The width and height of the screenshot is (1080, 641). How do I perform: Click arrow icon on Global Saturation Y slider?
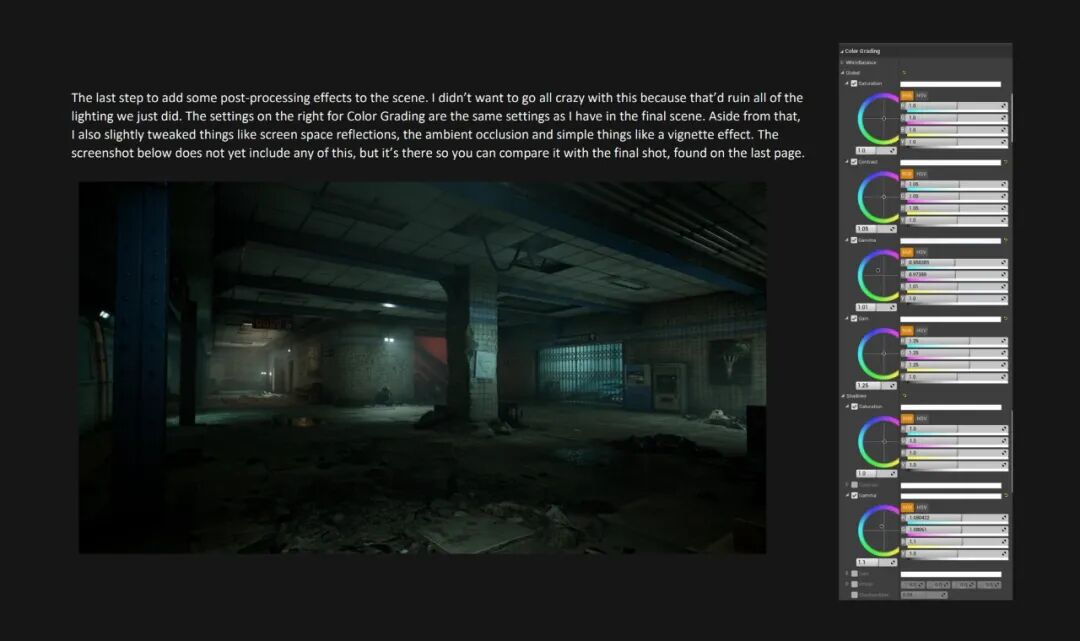click(x=1004, y=142)
